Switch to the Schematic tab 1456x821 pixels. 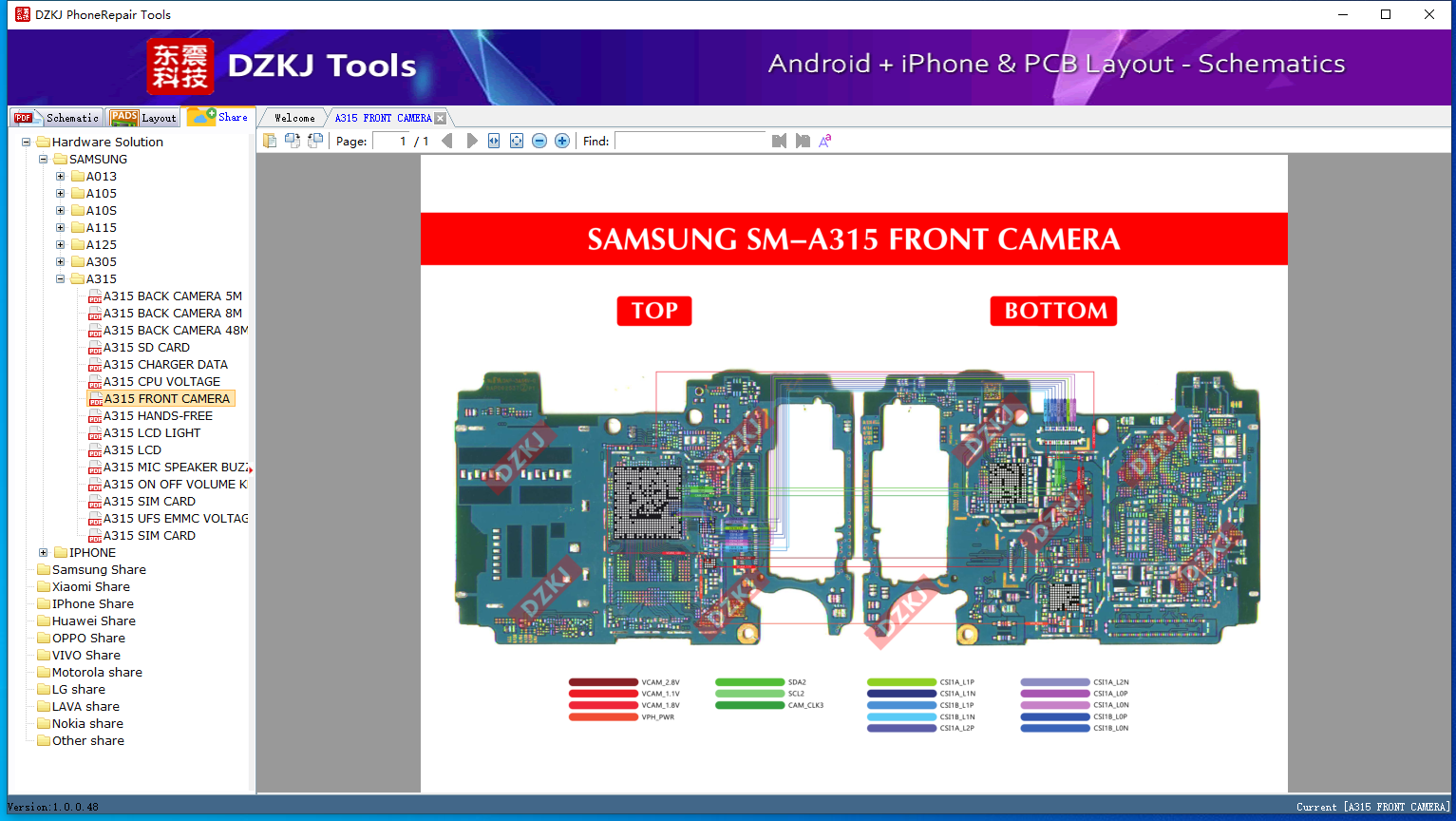[x=57, y=118]
